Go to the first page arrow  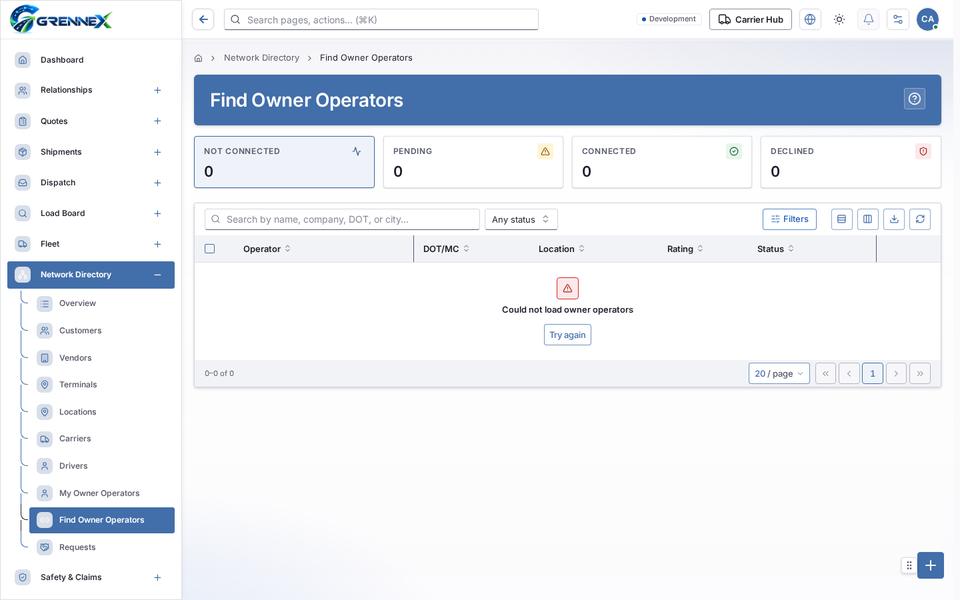point(825,373)
